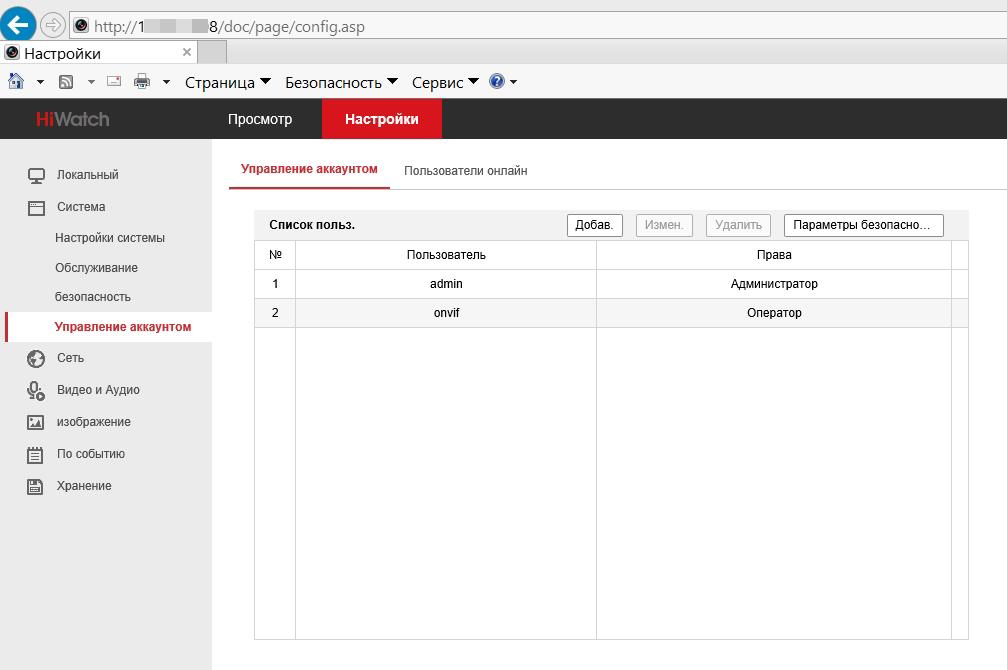Click the Read mail icon in toolbar
Viewport: 1007px width, 670px height.
pyautogui.click(x=114, y=81)
